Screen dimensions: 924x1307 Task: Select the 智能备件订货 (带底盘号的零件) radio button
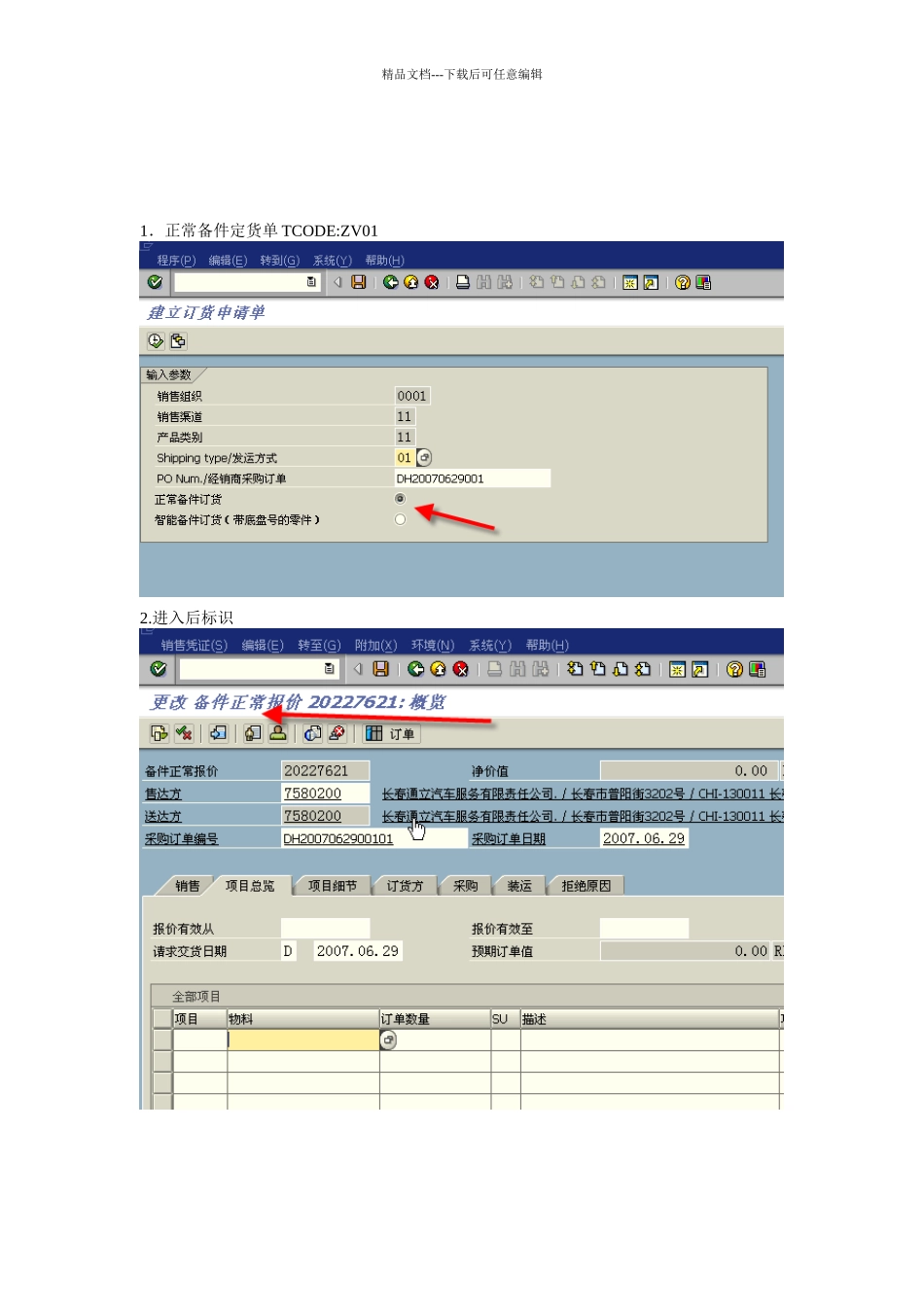[400, 519]
